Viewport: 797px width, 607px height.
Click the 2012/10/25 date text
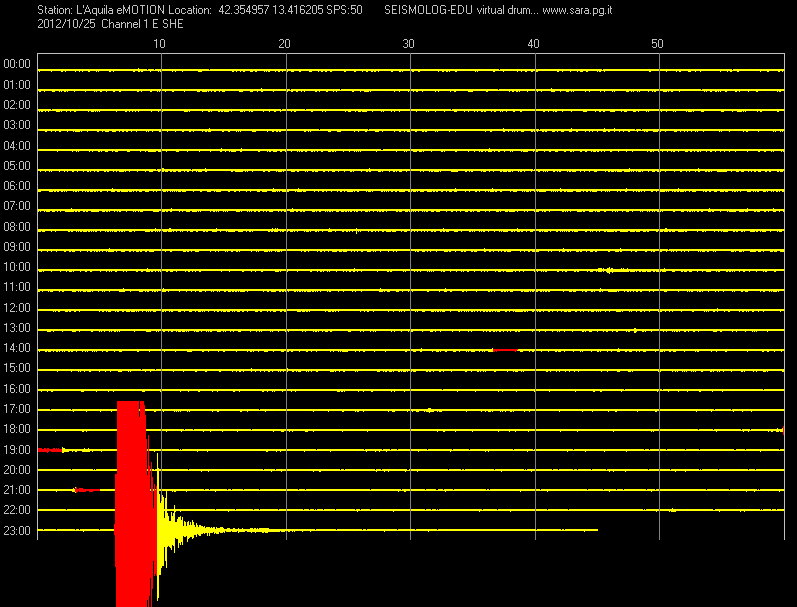[x=66, y=24]
